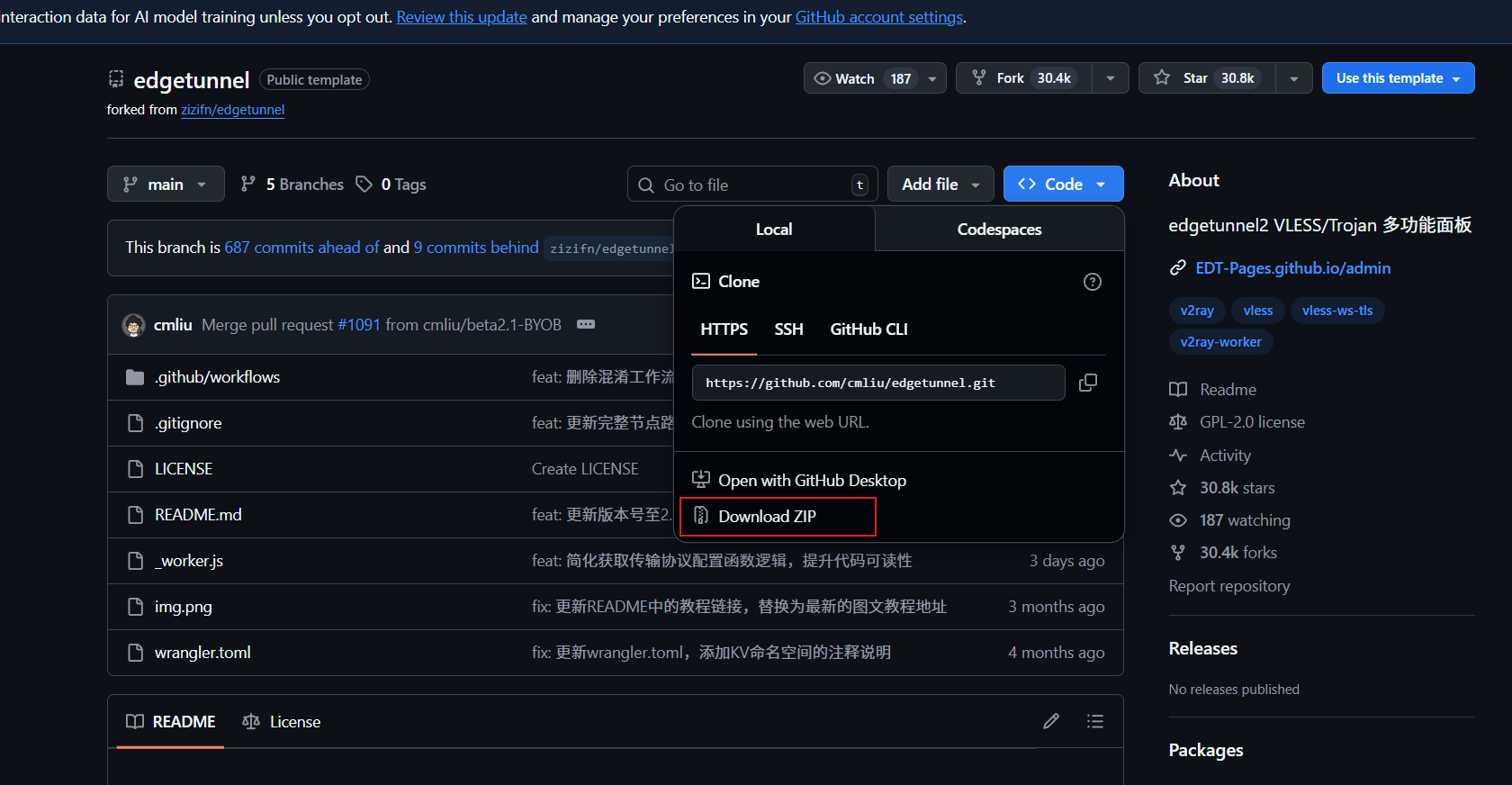Star the edgetunnel repository
The image size is (1512, 785).
(x=1206, y=78)
